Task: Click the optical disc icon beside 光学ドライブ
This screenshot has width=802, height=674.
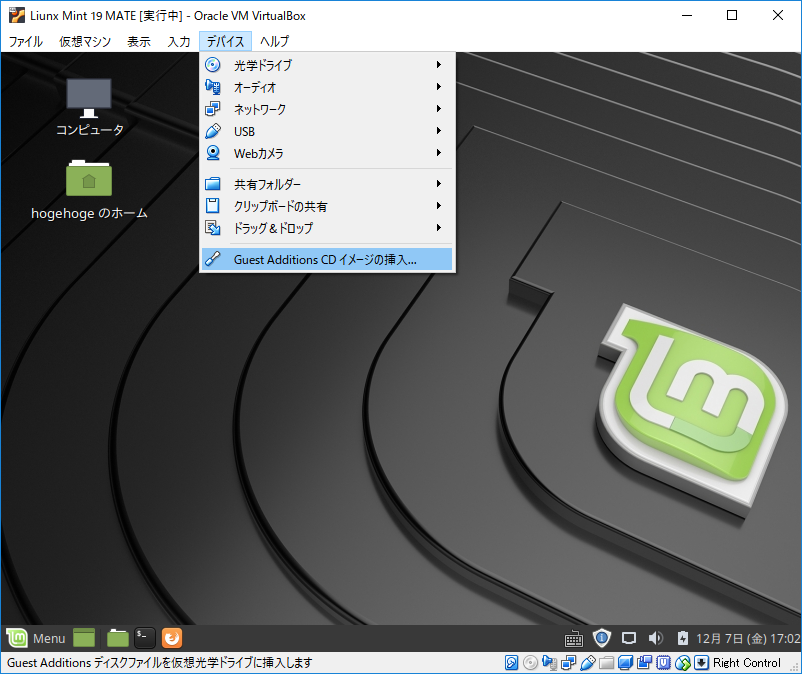Action: pos(213,65)
